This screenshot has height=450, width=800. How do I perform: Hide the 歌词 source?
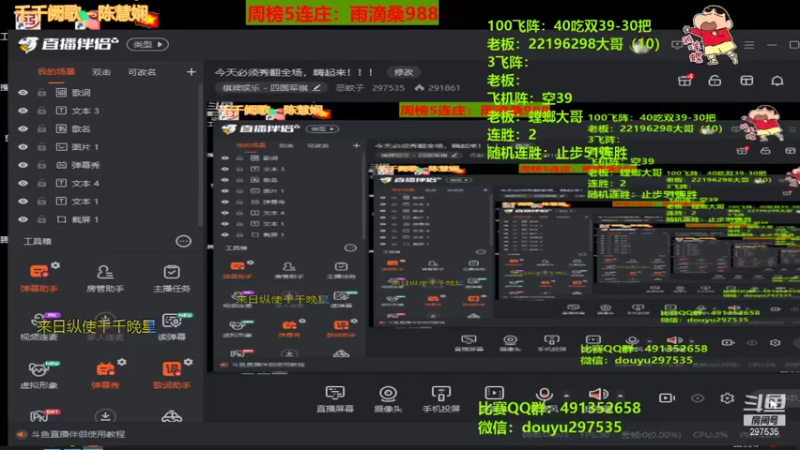[23, 92]
